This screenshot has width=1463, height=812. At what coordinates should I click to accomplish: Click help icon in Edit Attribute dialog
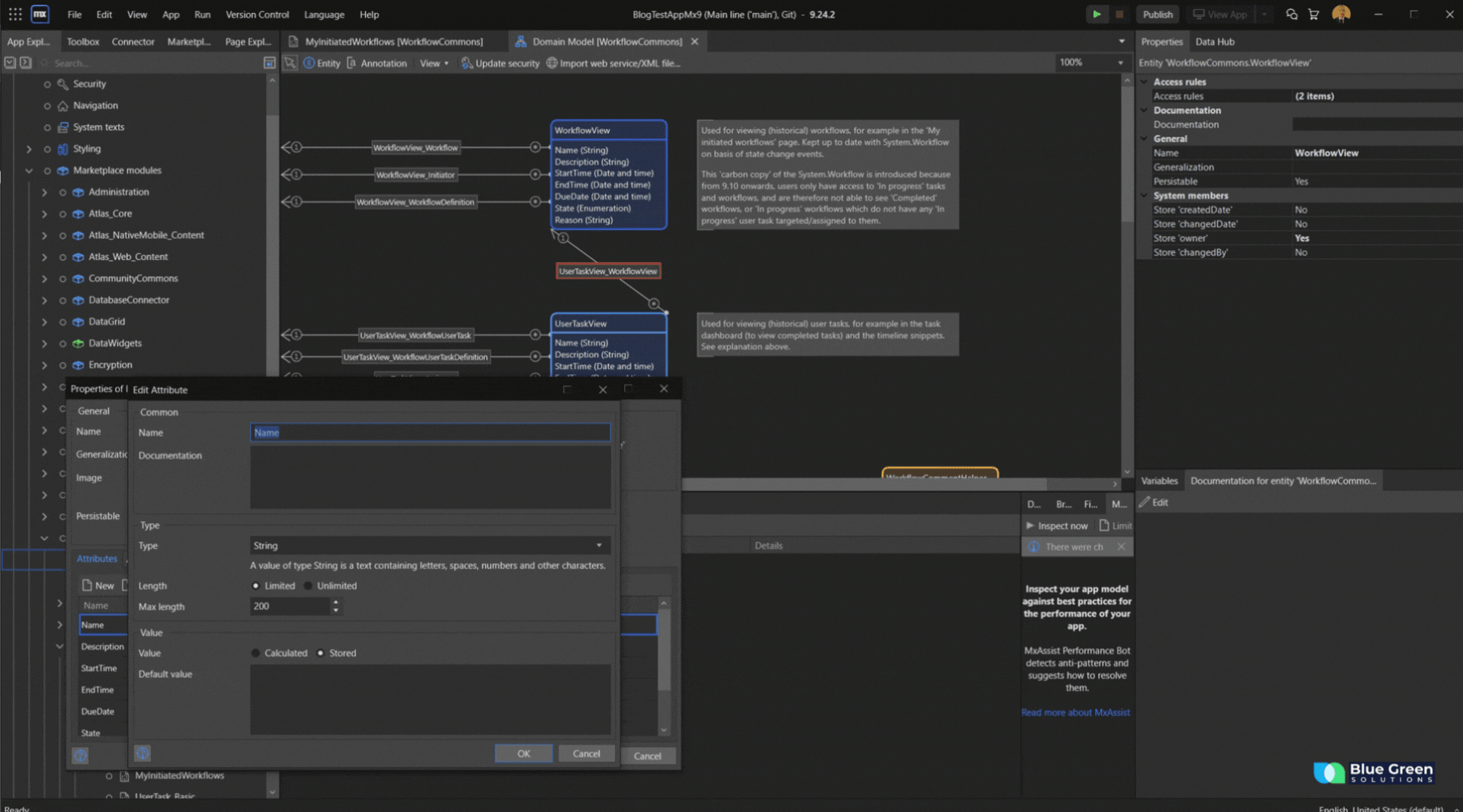click(142, 753)
